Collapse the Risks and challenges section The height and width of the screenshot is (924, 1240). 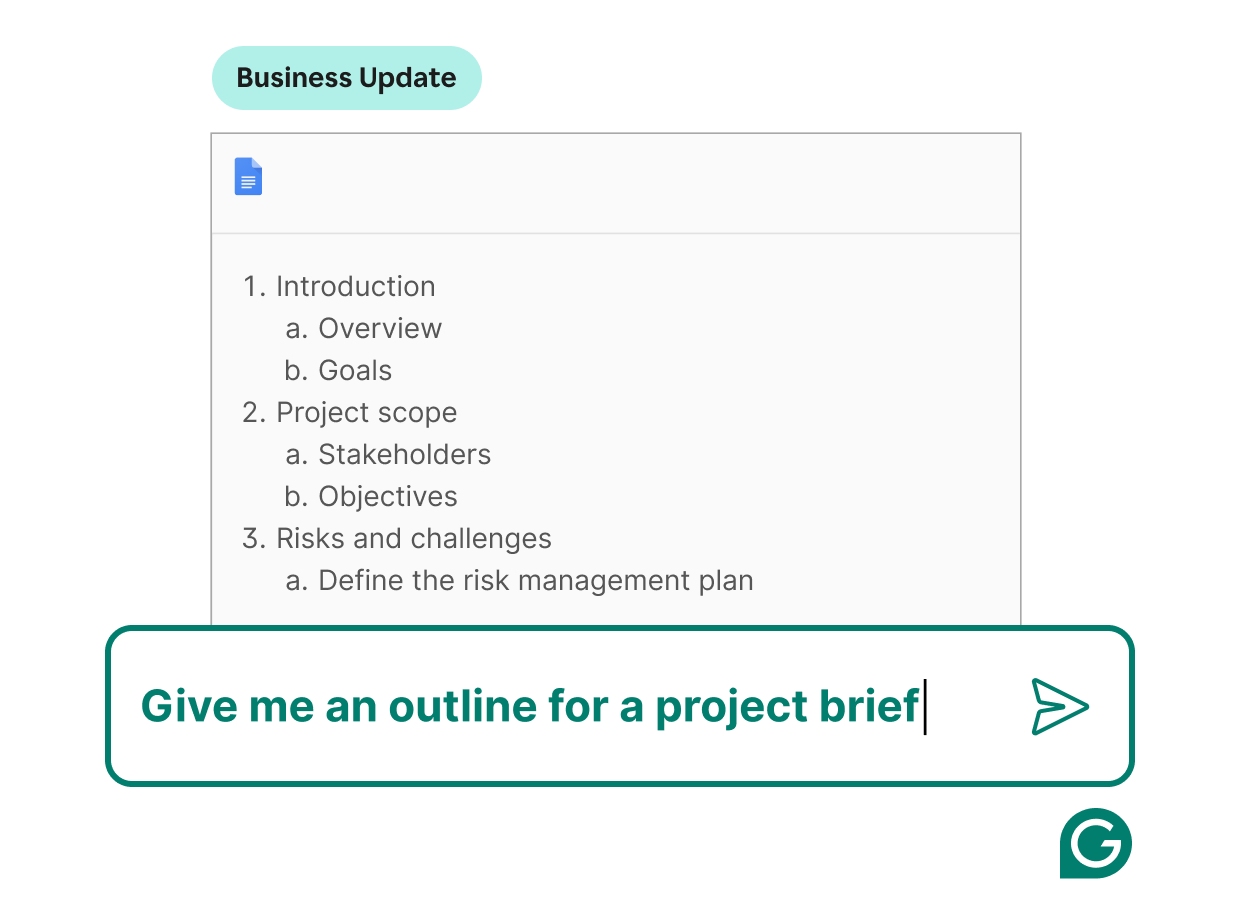coord(413,538)
